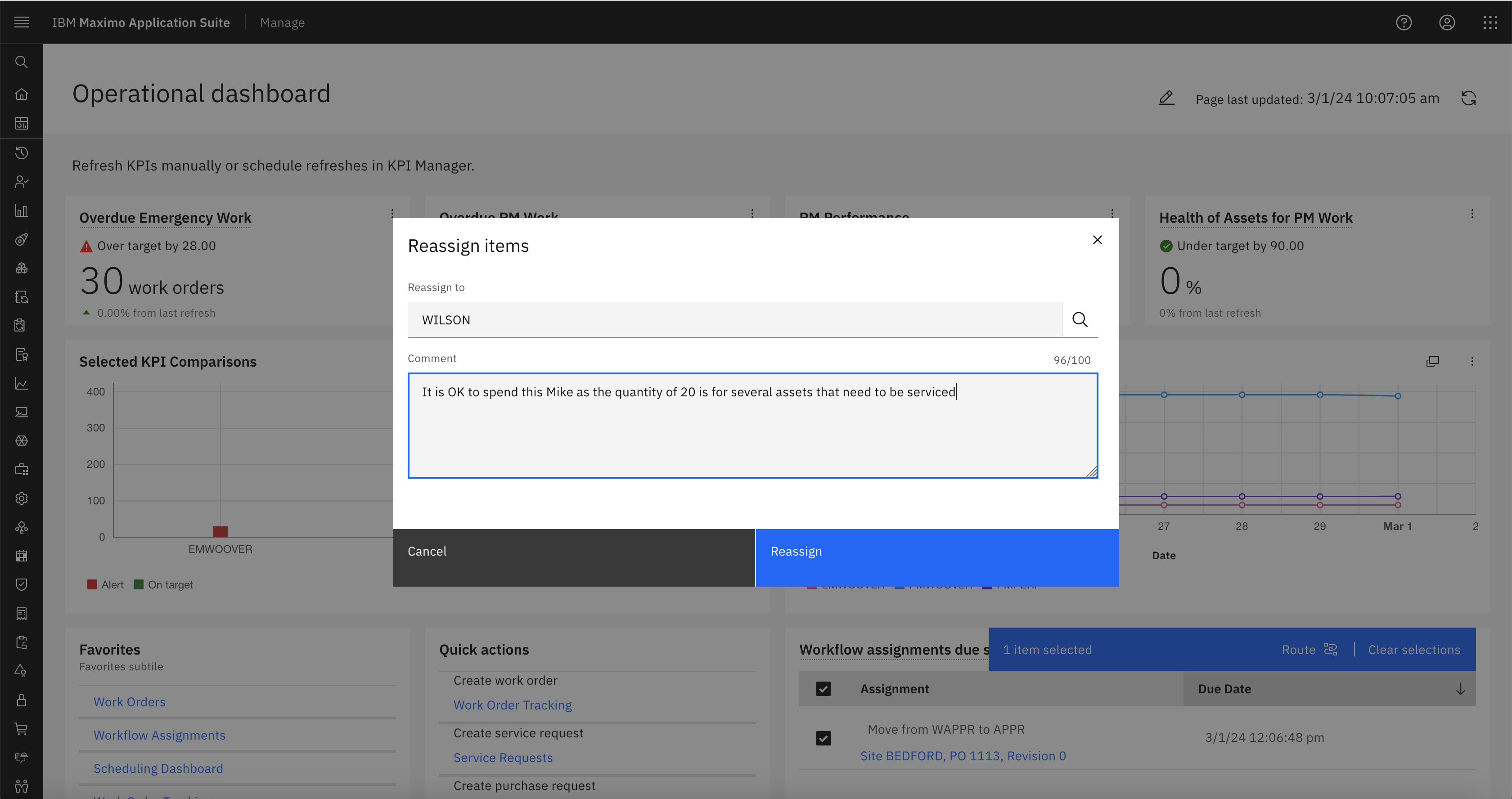The height and width of the screenshot is (799, 1512).
Task: Select the Home icon in the navigation sidebar
Action: coord(22,93)
